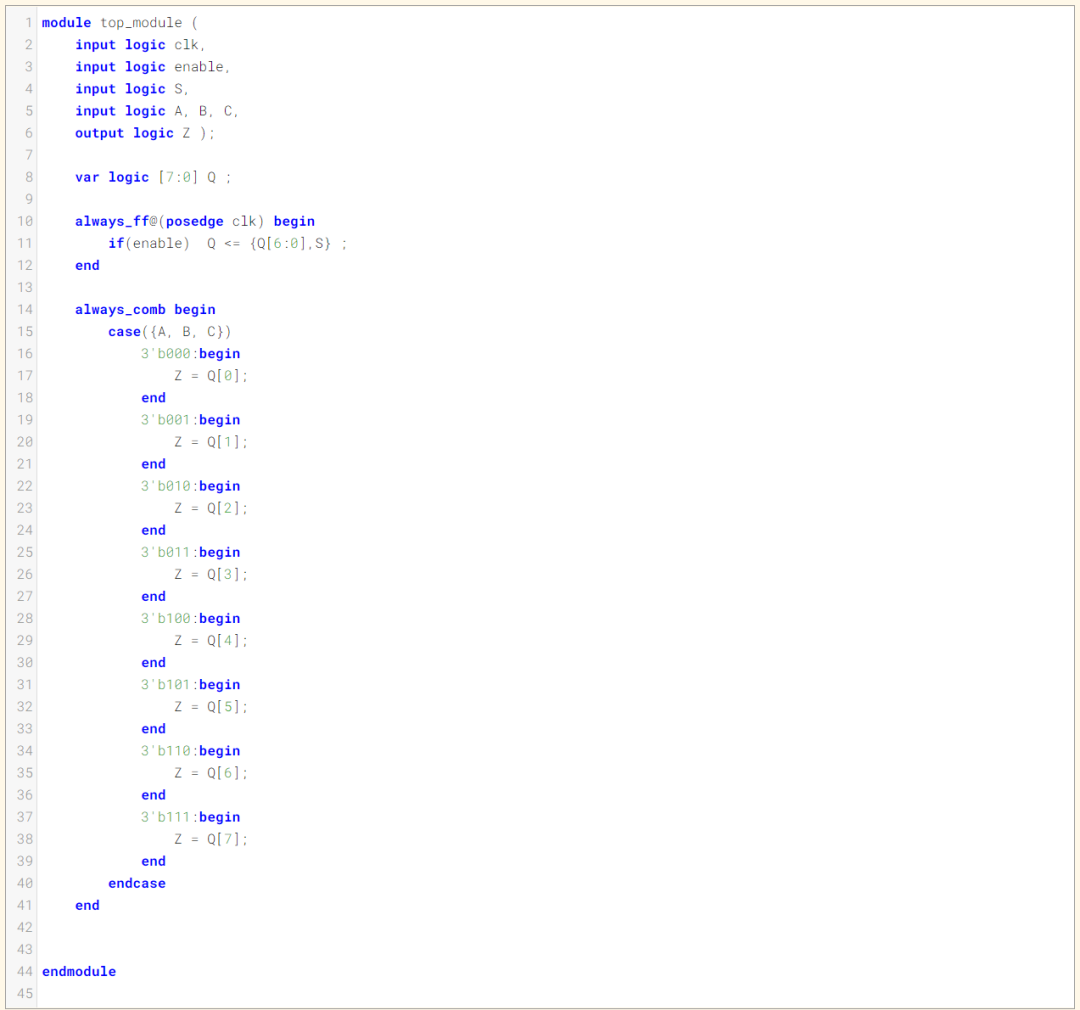Click line number 44 in the gutter
The height and width of the screenshot is (1010, 1080).
point(24,971)
